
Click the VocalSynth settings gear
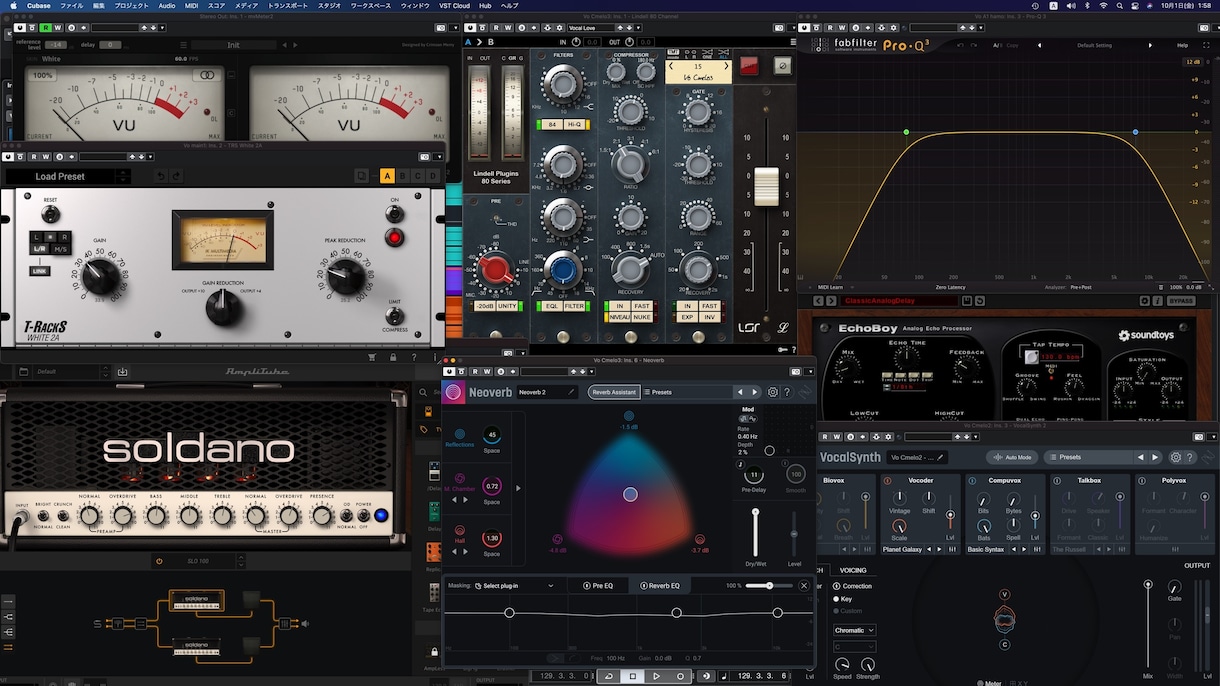click(x=1176, y=457)
